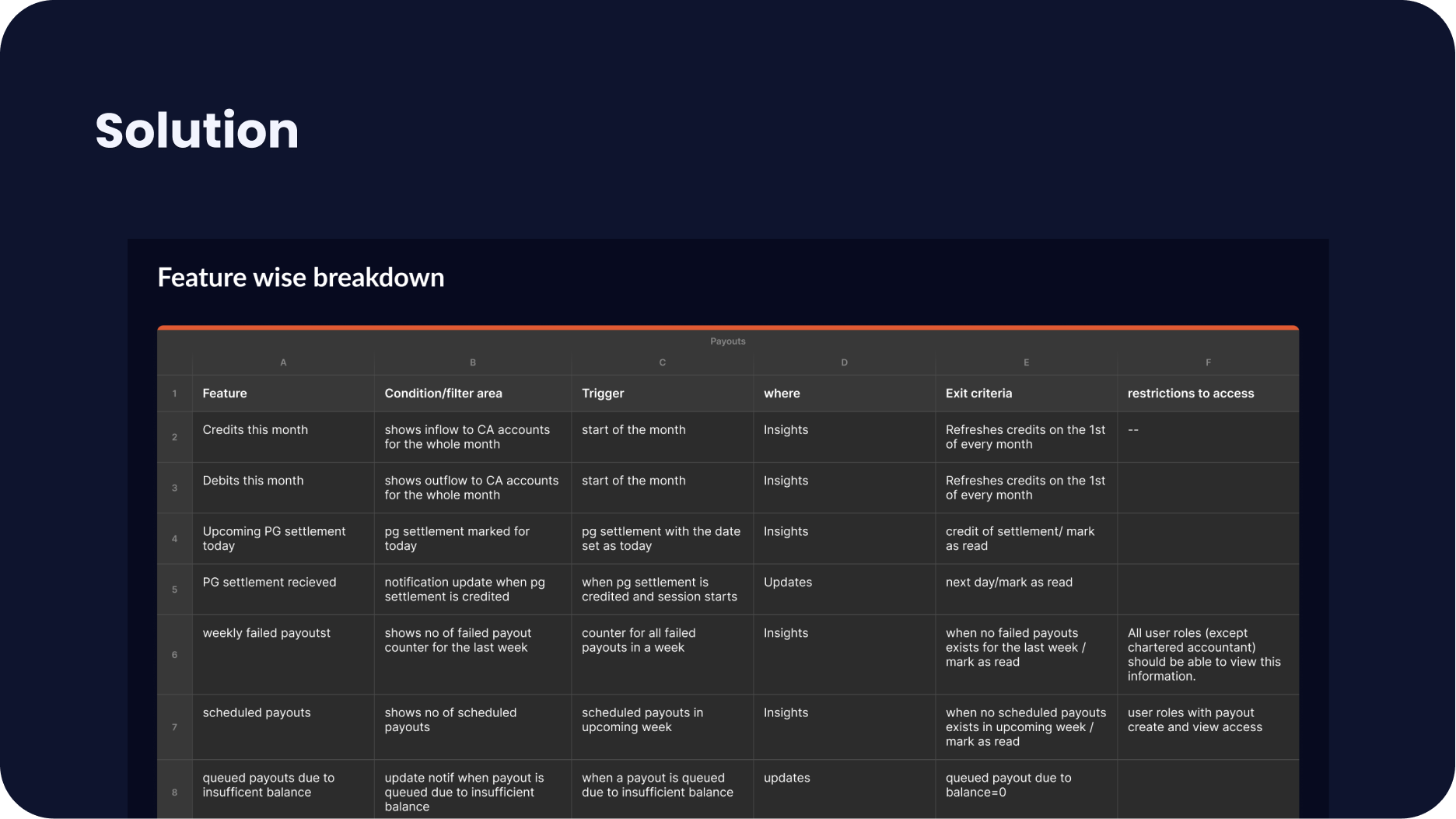Select the 'PG settlement recieved' cell

point(283,590)
